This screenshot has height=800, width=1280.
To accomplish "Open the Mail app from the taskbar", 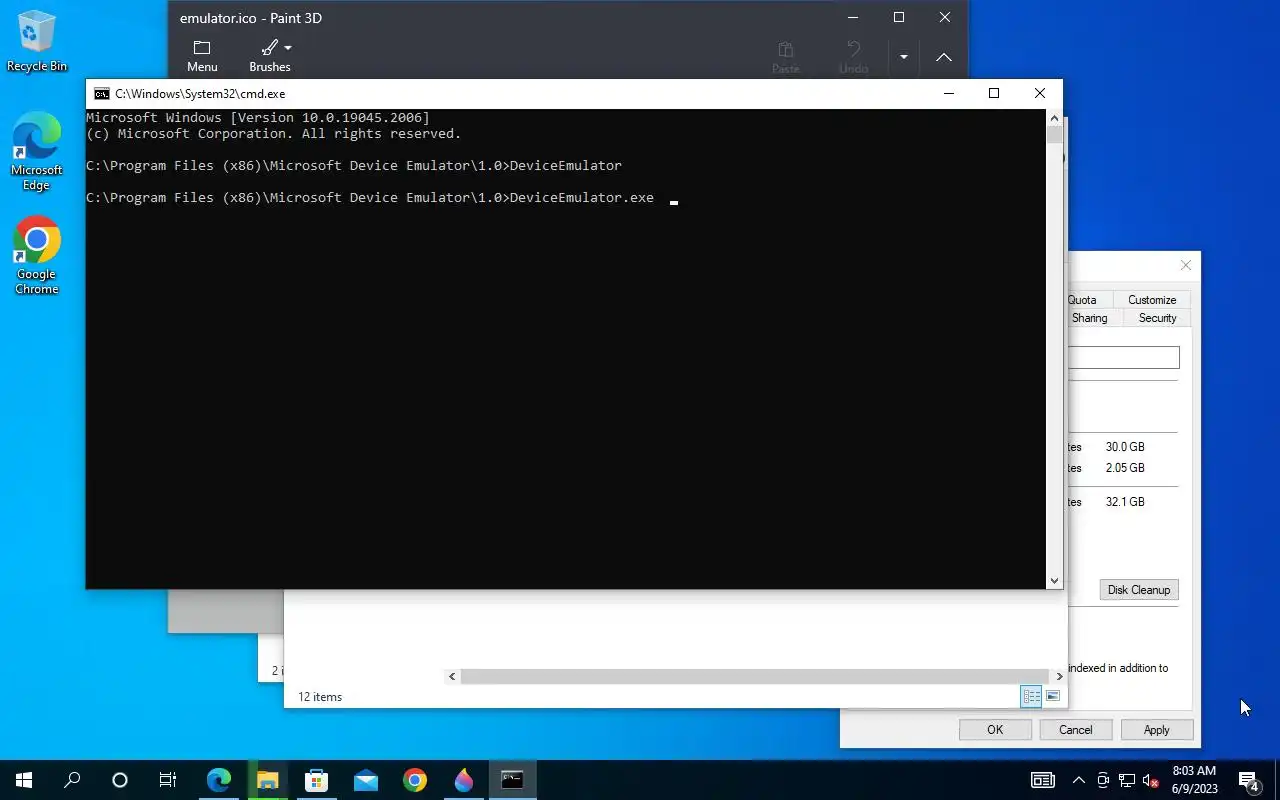I will pyautogui.click(x=366, y=780).
